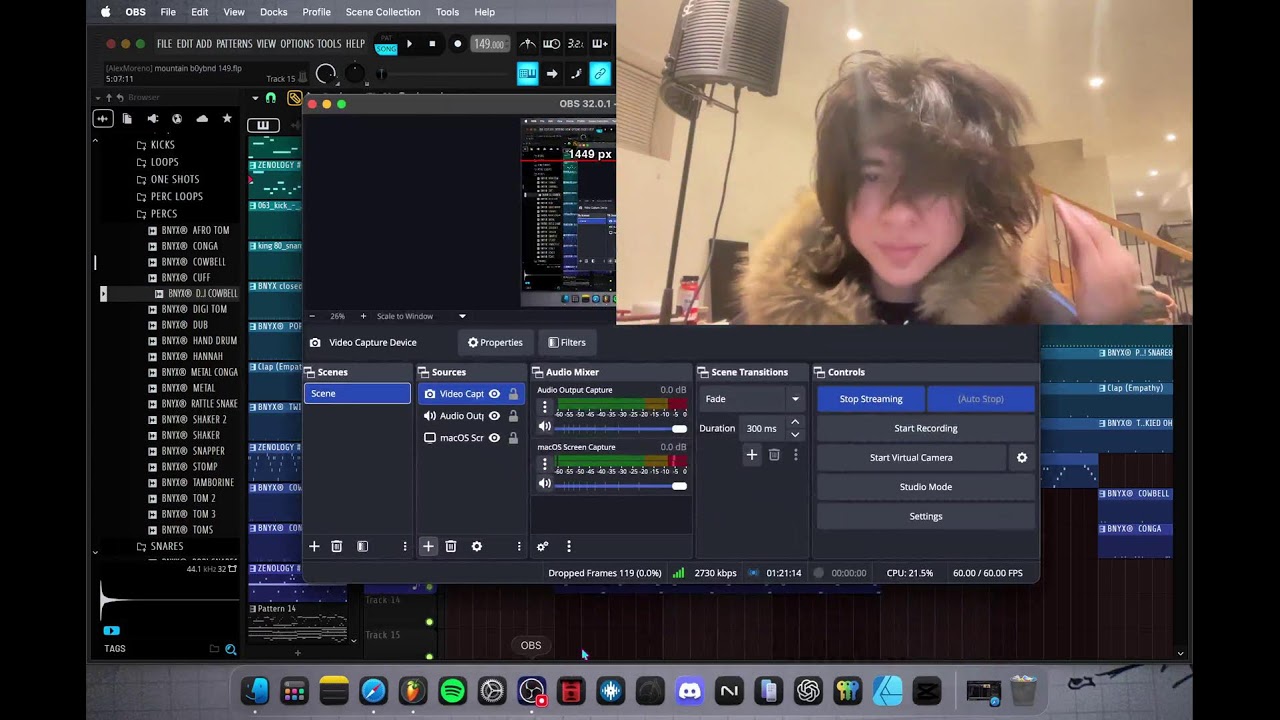Remove the selected scene with trash icon

click(337, 546)
